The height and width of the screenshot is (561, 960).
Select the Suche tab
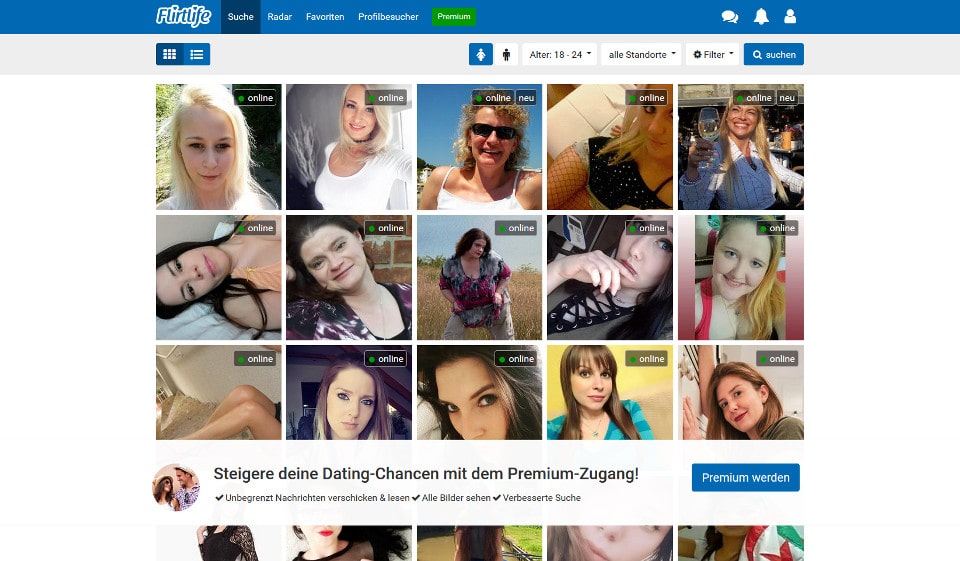[x=241, y=17]
